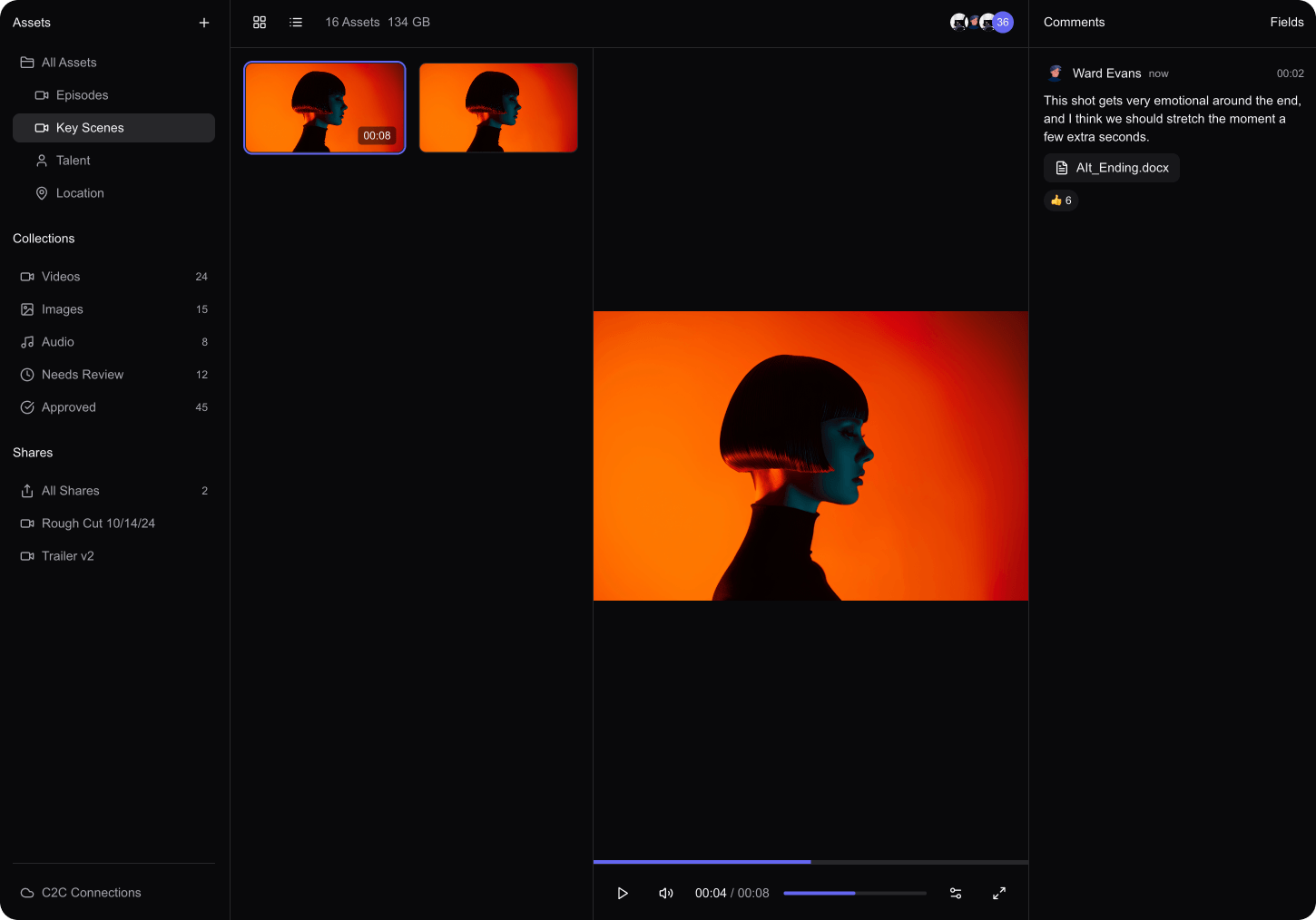The width and height of the screenshot is (1316, 920).
Task: Click the thumbs up reaction with 6
Action: [1061, 201]
